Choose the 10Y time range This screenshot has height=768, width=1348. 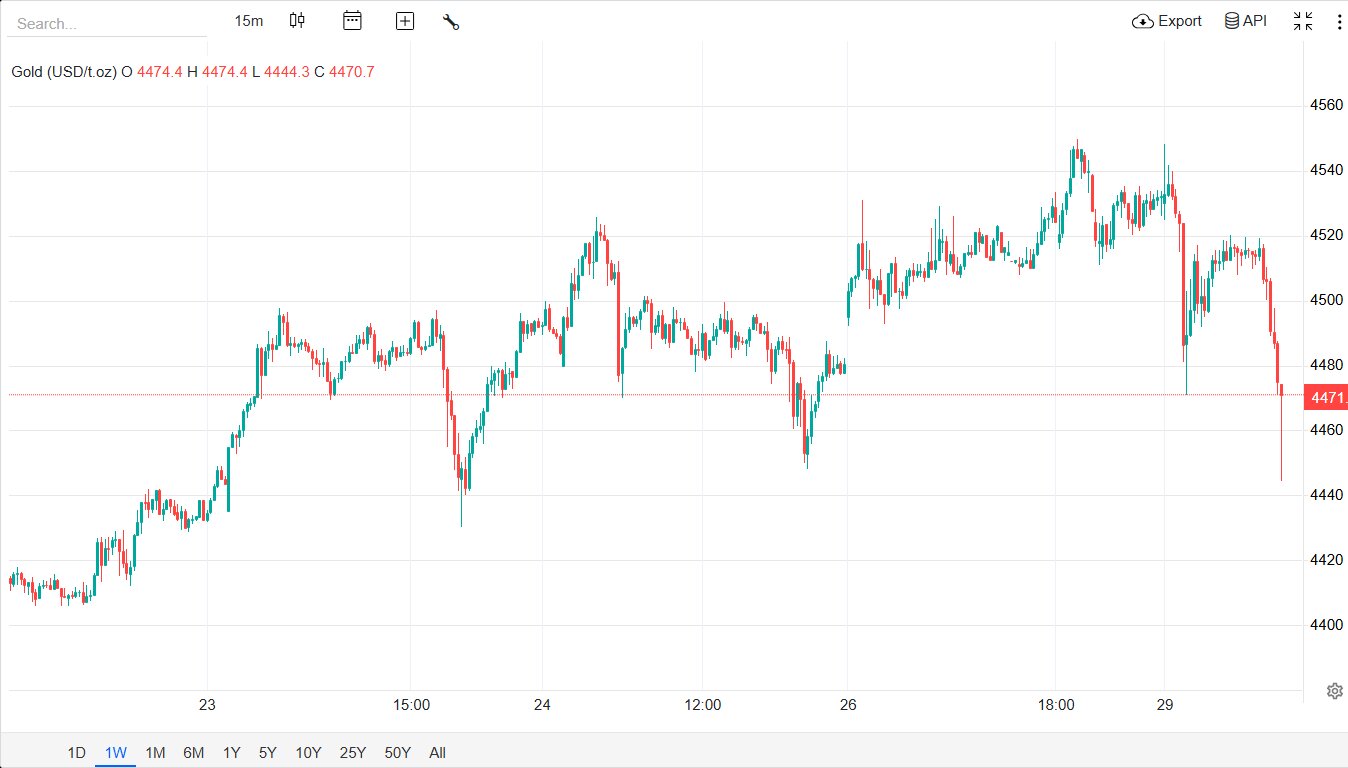point(308,753)
